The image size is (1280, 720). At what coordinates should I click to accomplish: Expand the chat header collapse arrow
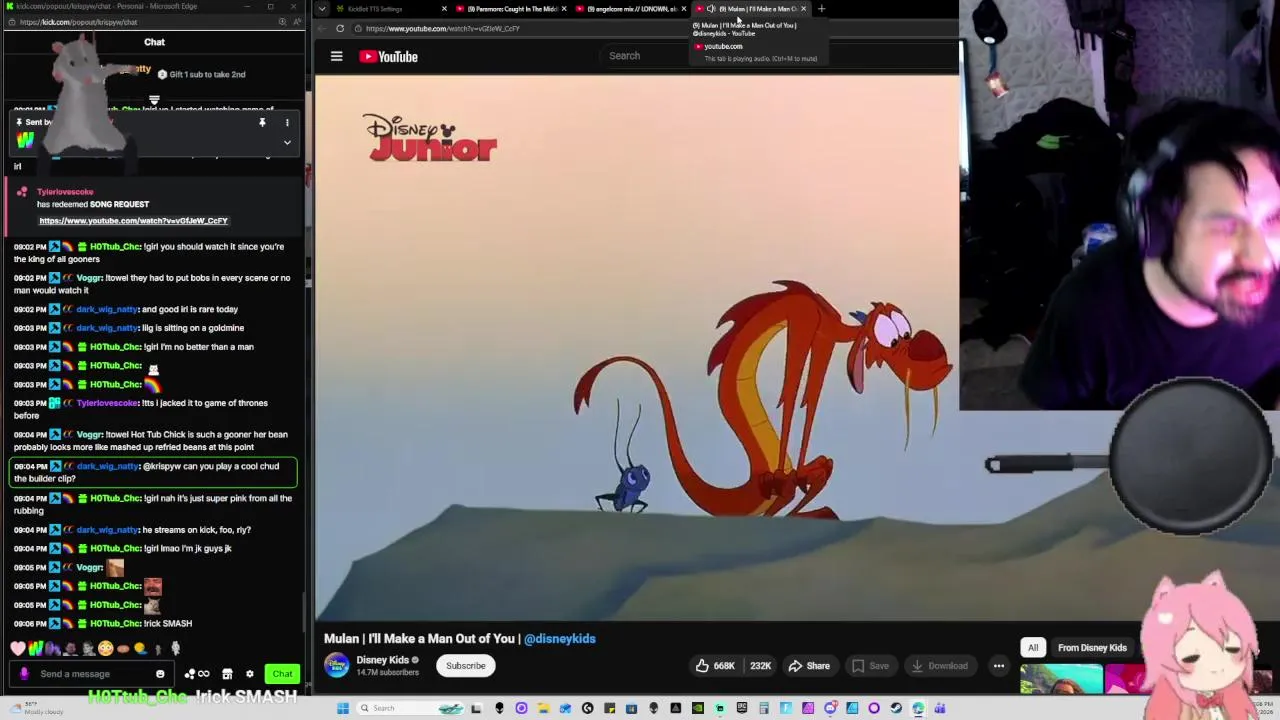(x=154, y=100)
